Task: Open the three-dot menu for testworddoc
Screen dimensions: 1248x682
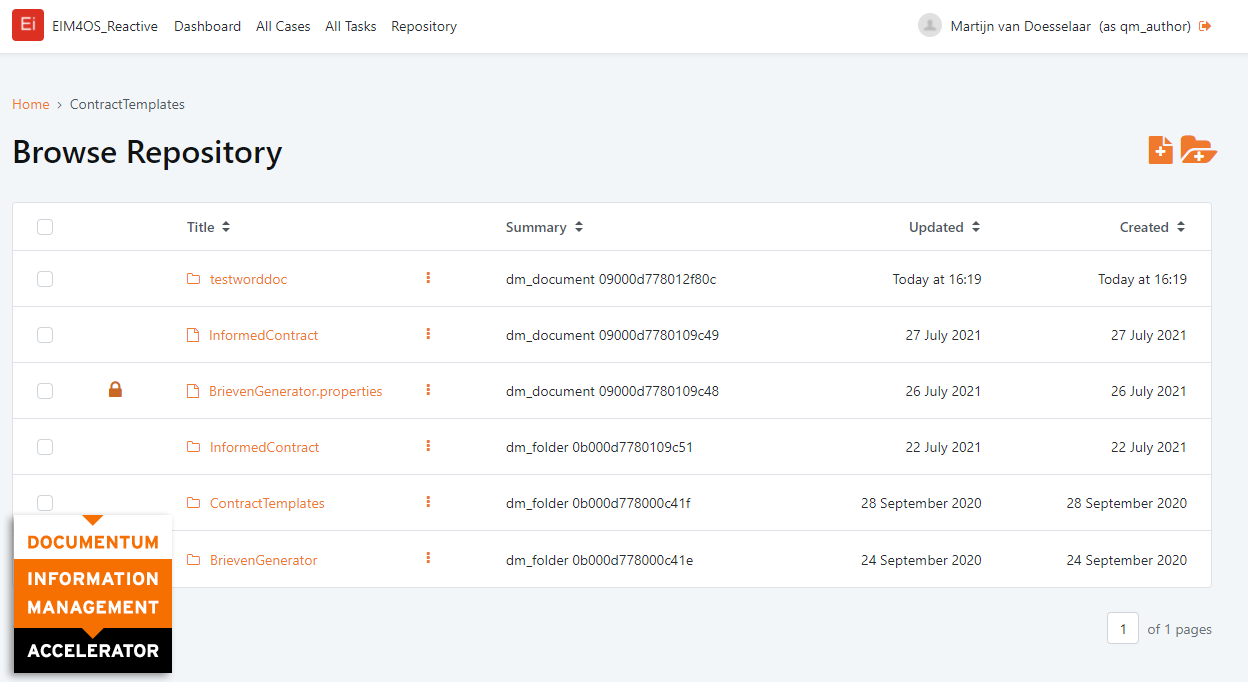Action: (428, 278)
